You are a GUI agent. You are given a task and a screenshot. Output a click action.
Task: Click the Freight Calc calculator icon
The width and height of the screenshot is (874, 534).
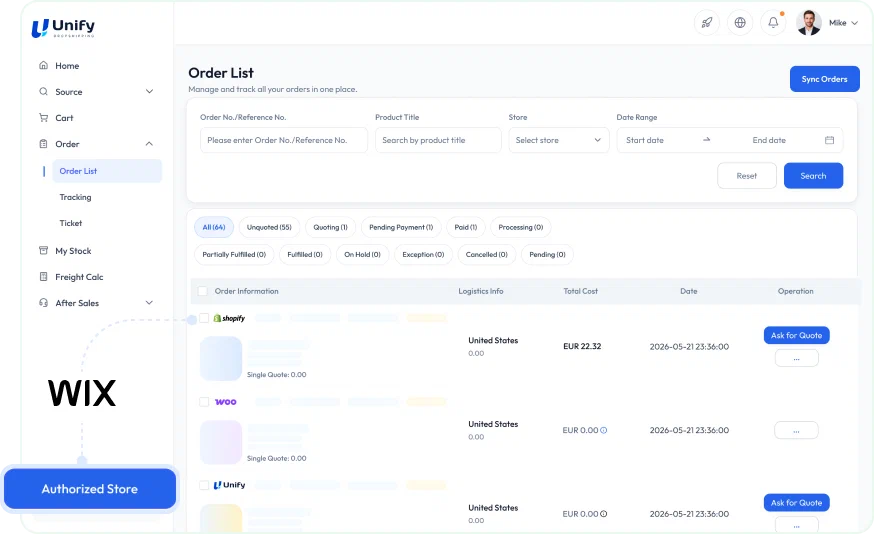(43, 276)
